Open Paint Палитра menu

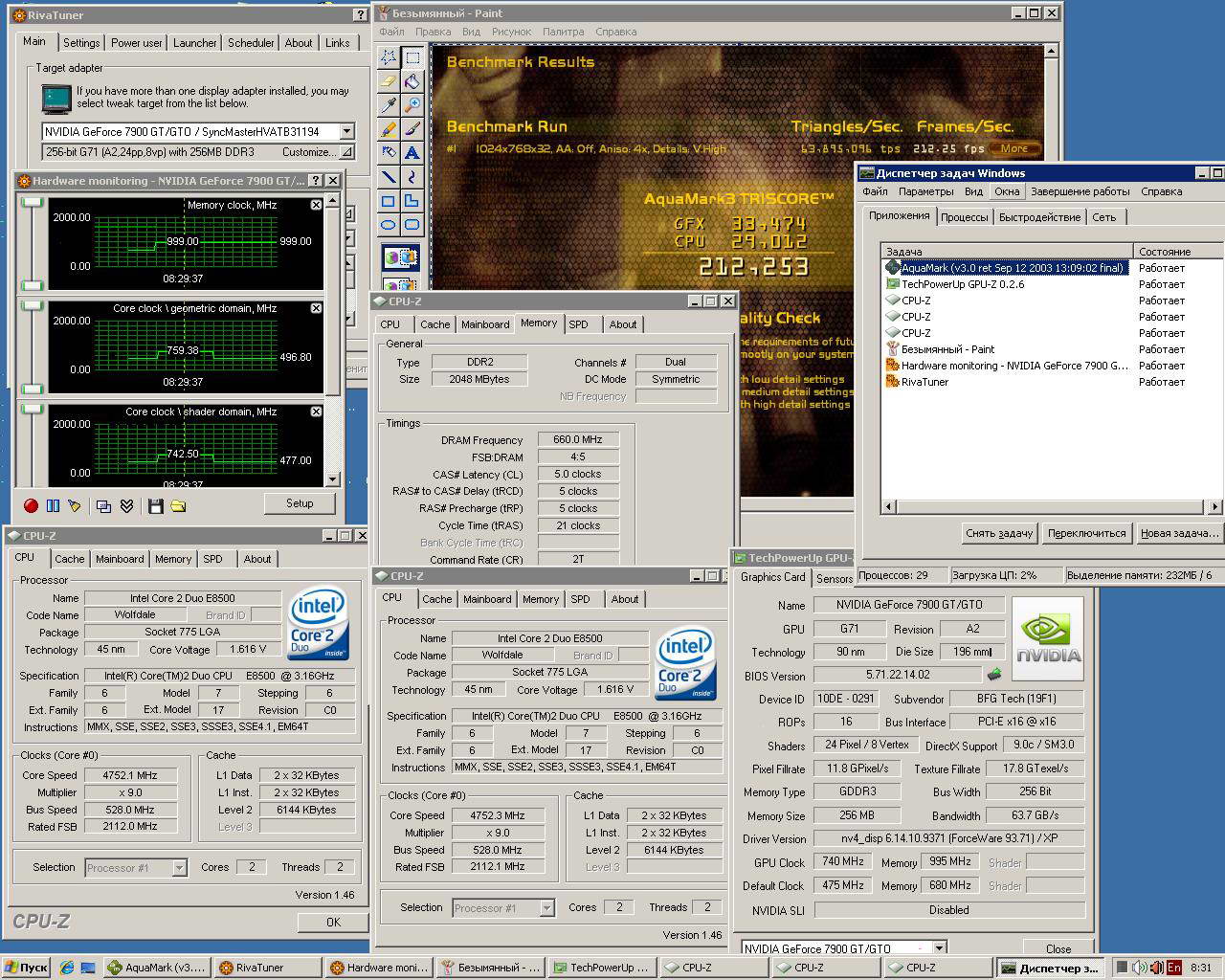[563, 32]
